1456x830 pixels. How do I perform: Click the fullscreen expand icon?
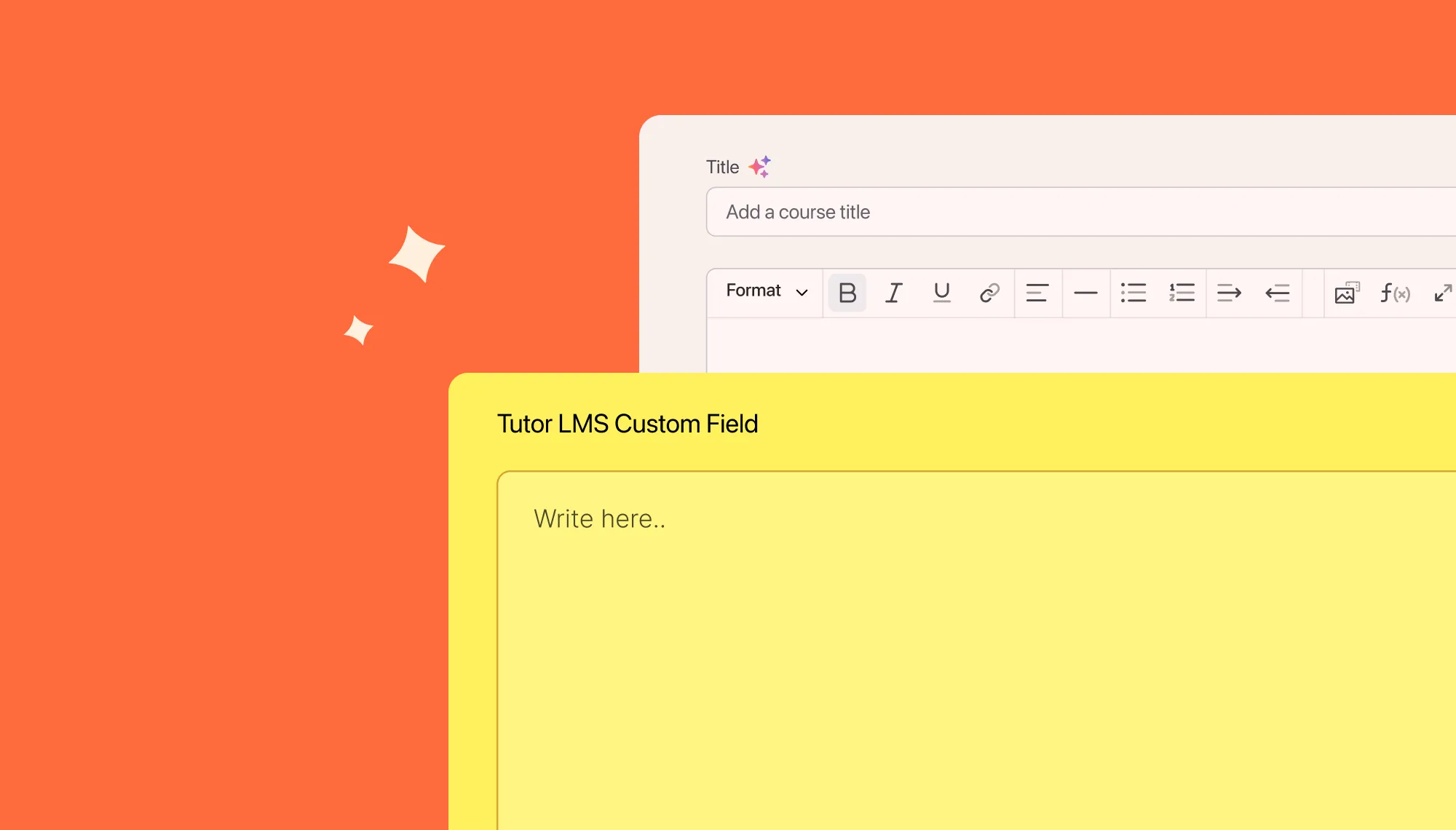coord(1440,291)
